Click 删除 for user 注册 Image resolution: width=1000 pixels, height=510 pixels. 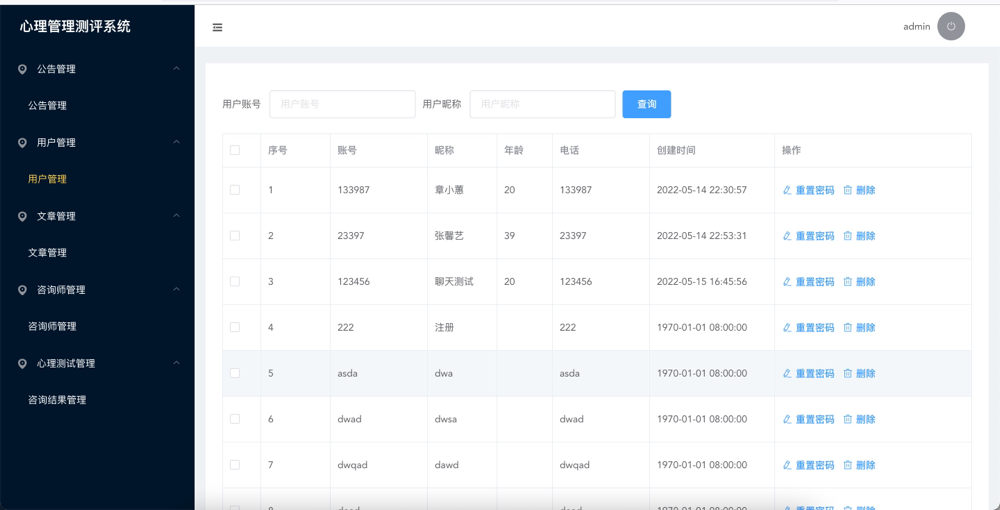[865, 328]
